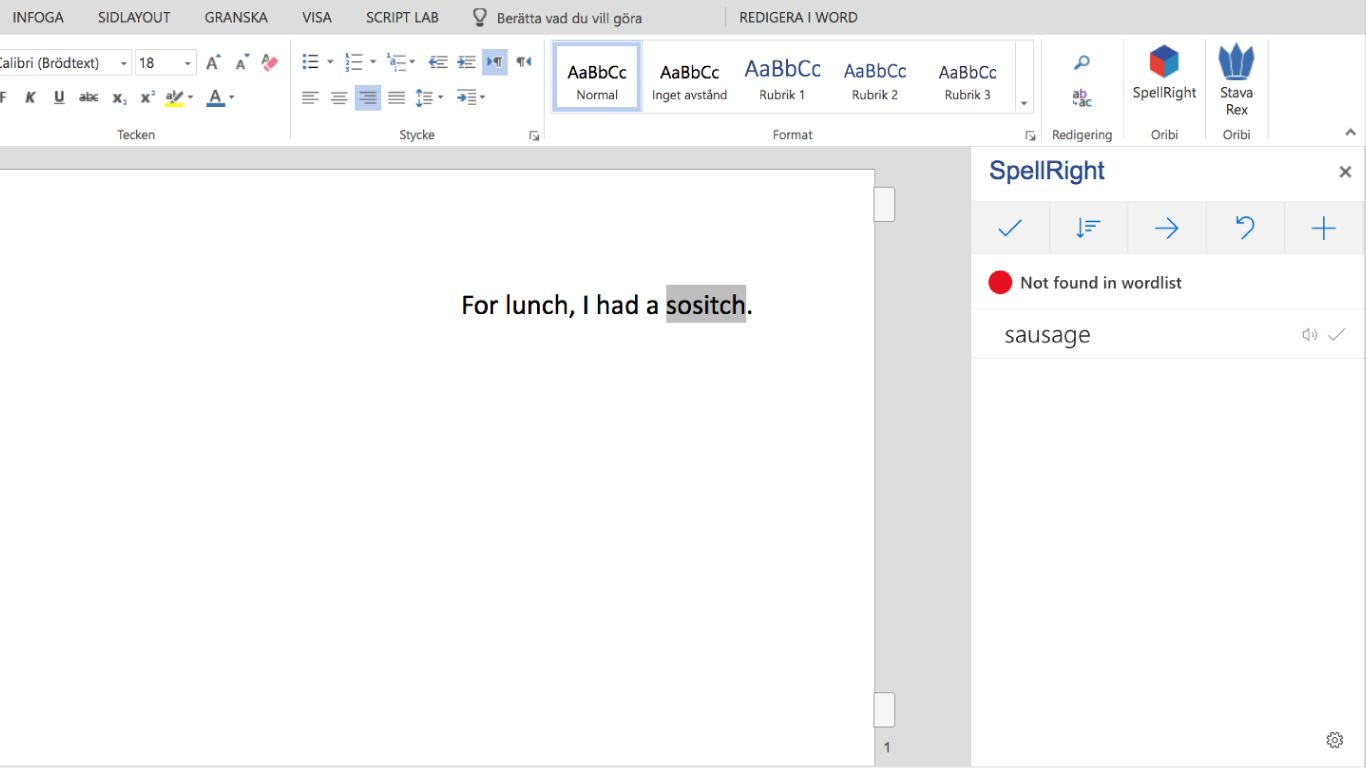Click the Find magnifier icon in Redigering
Viewport: 1366px width, 768px height.
tap(1082, 63)
